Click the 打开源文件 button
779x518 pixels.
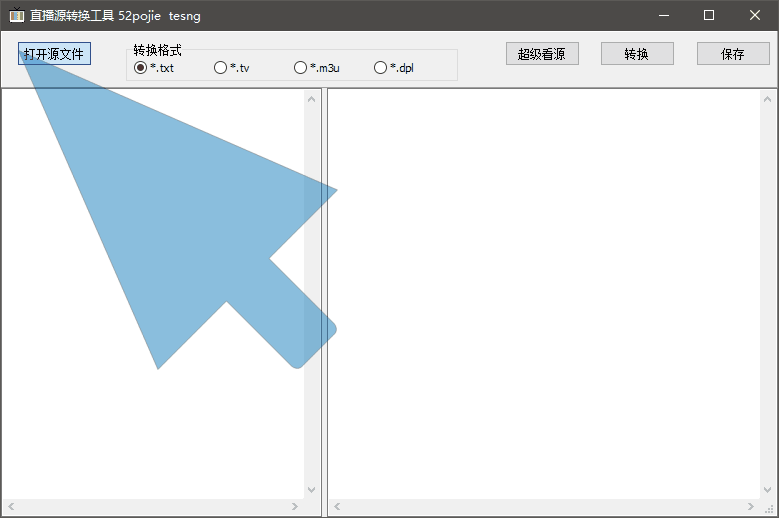pos(54,54)
